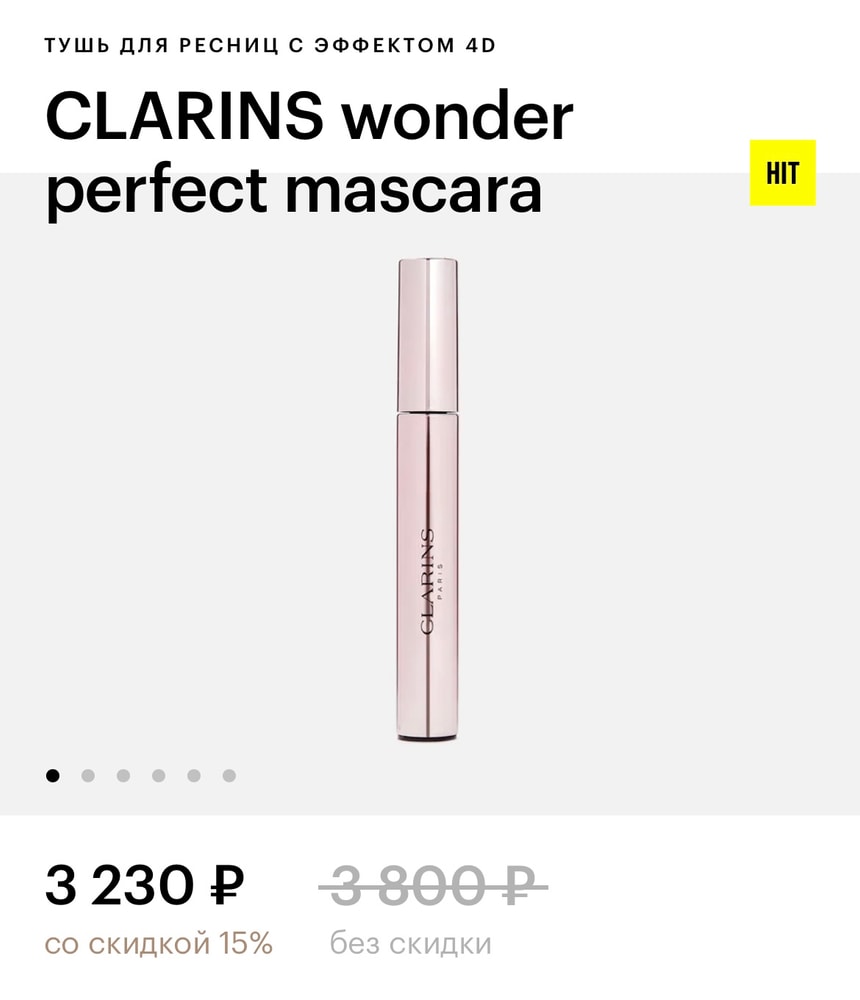Click the word "wonder" in the title
860x1000 pixels.
[457, 117]
